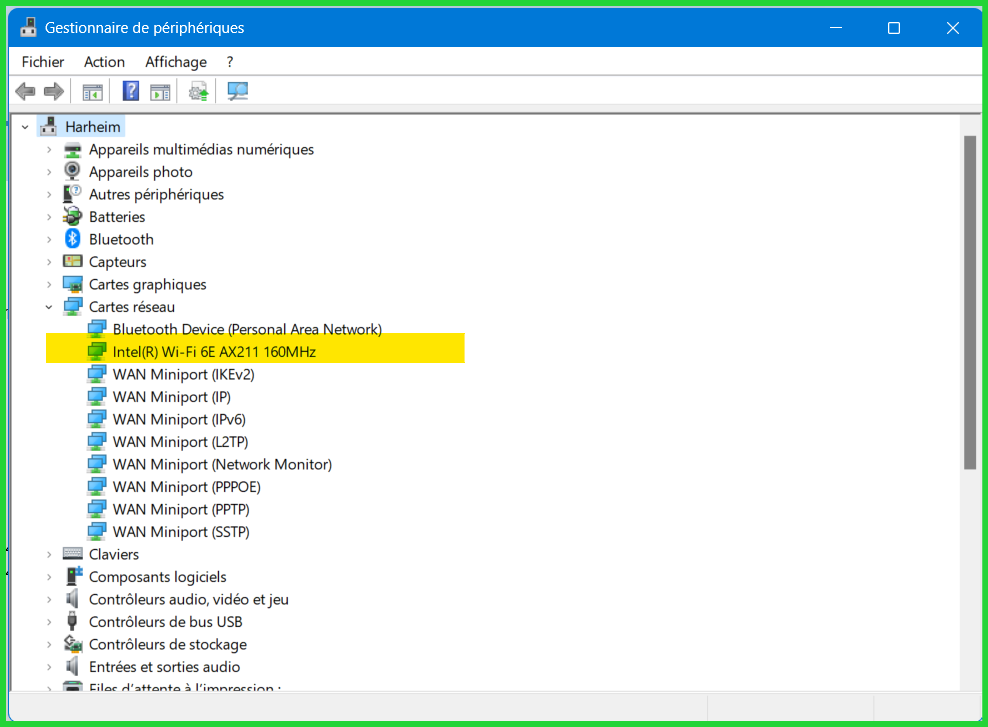Open the Action menu
Screen dimensions: 988x727
(x=104, y=62)
